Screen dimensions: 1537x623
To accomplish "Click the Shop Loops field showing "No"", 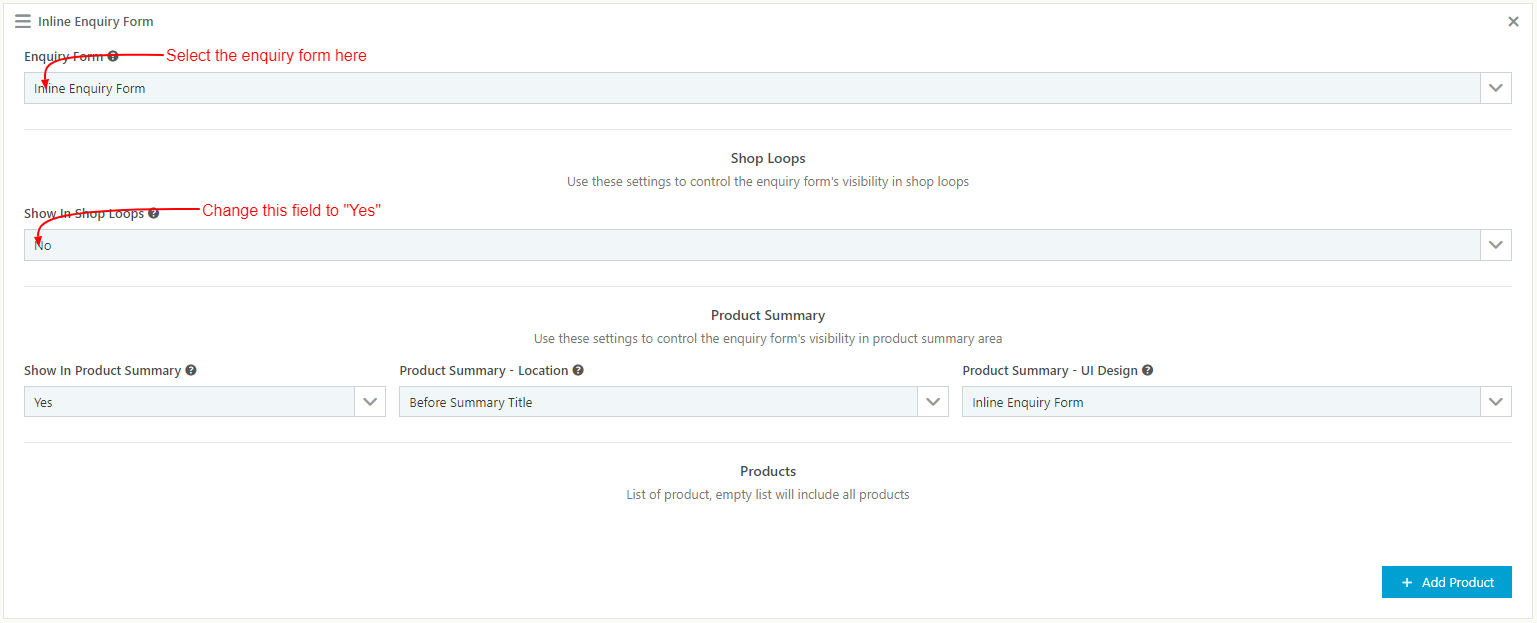I will pyautogui.click(x=750, y=245).
